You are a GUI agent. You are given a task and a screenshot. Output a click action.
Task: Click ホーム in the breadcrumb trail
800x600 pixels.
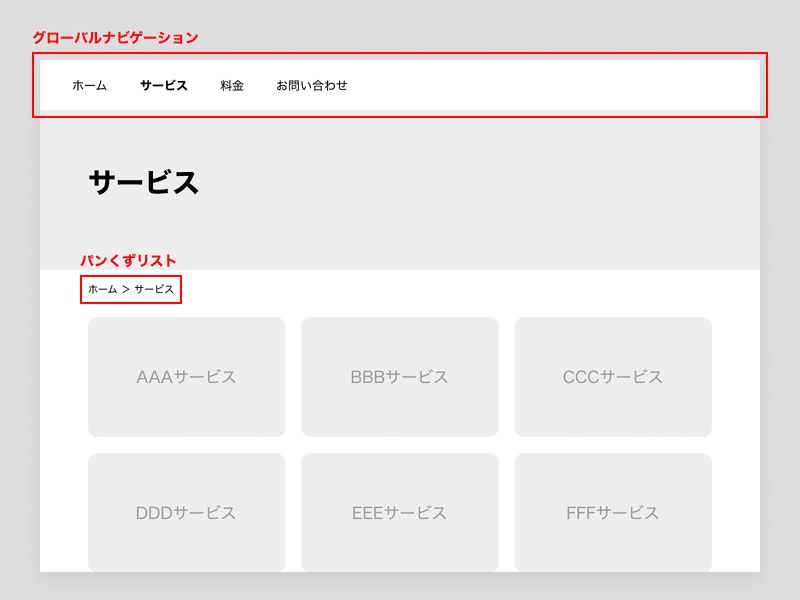[103, 289]
